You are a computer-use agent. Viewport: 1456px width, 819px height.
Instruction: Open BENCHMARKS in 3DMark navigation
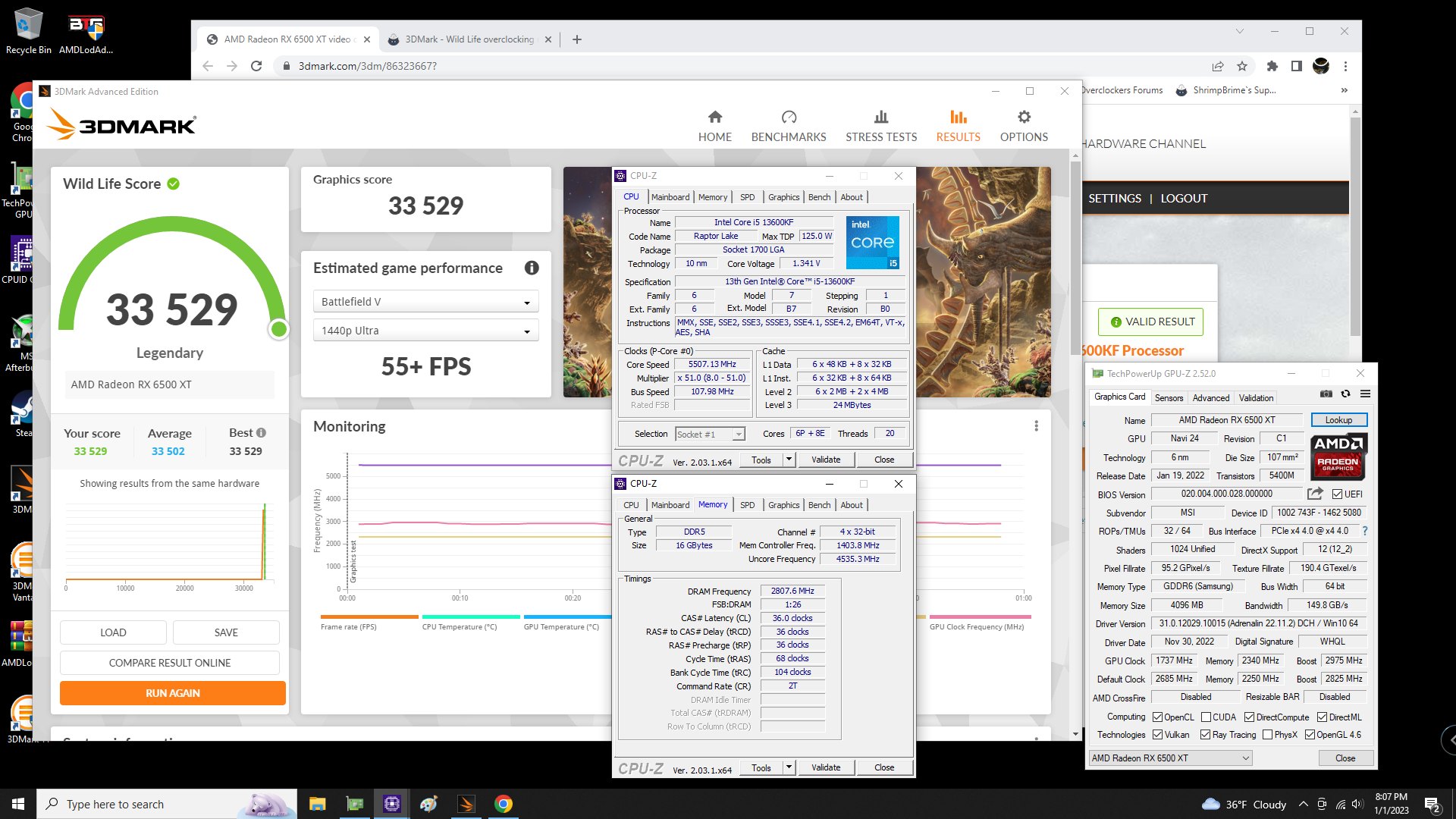[789, 126]
